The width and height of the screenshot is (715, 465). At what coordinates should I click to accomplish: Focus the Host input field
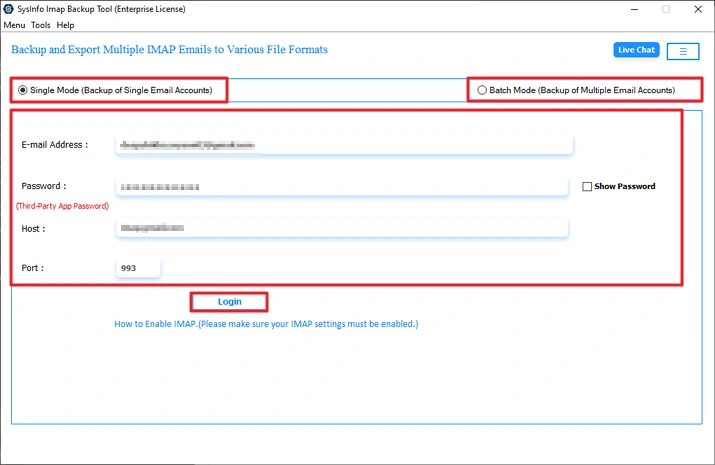click(342, 228)
